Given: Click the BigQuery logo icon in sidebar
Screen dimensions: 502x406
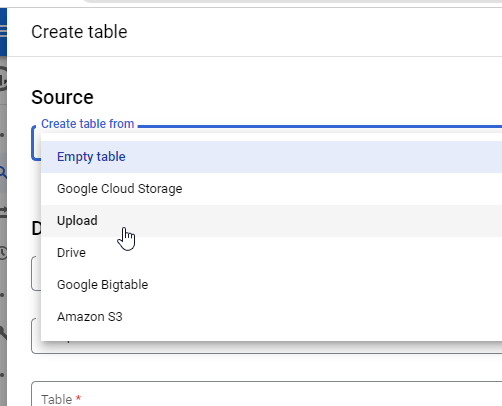Looking at the screenshot, I should pyautogui.click(x=3, y=79).
